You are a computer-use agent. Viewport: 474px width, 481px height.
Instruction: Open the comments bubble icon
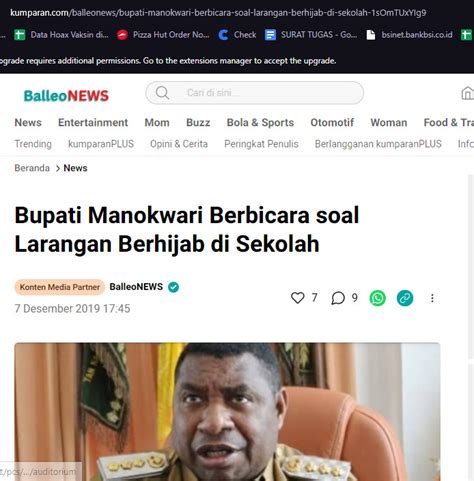338,298
